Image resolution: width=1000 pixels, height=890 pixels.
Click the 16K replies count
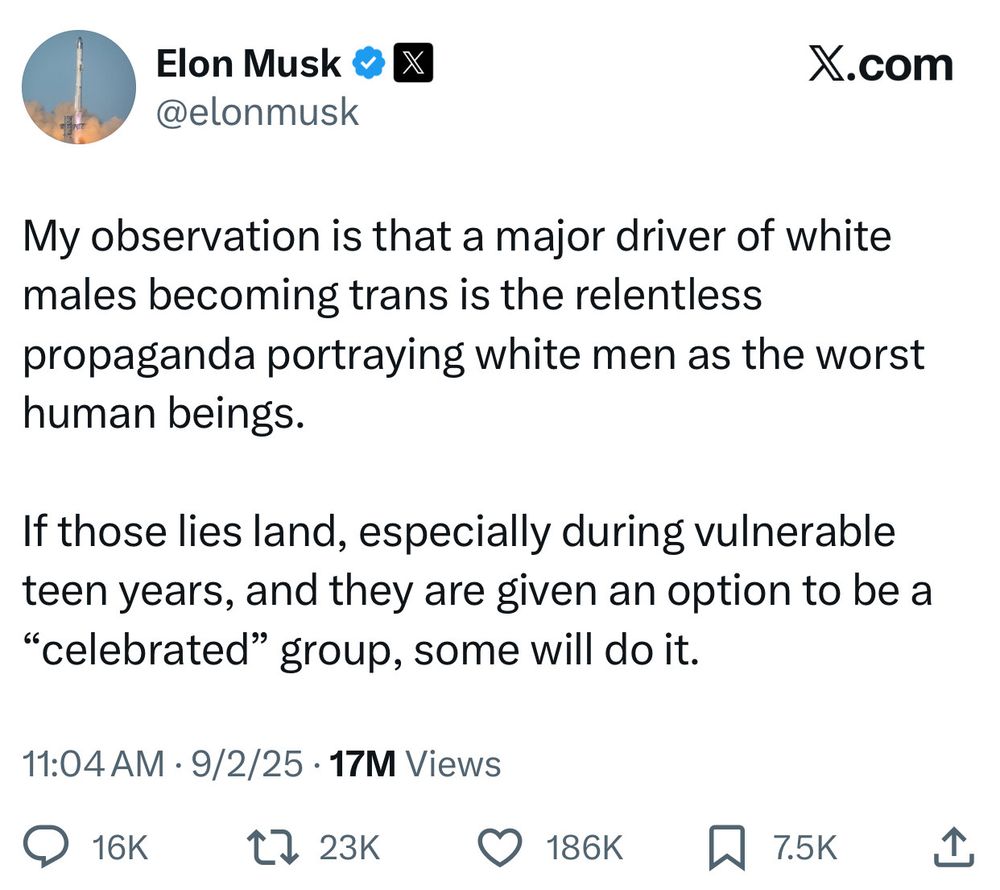point(119,848)
